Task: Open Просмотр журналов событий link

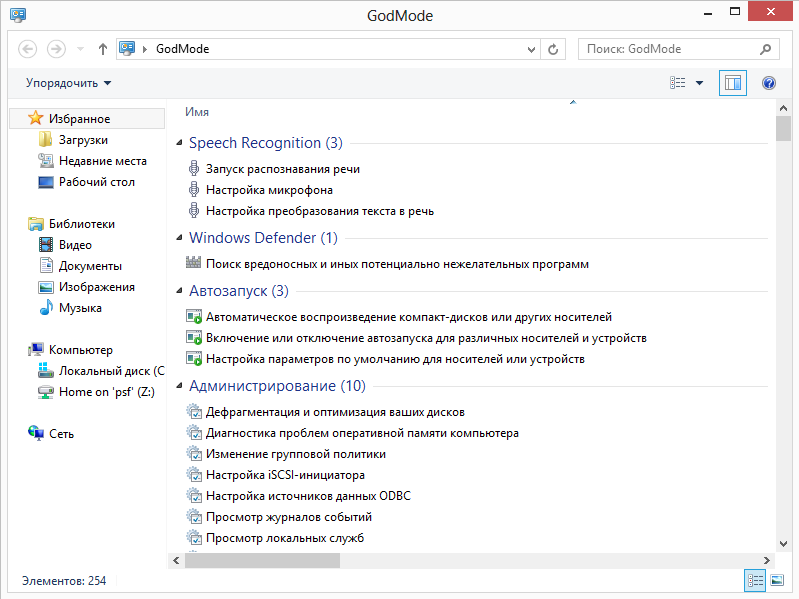Action: coord(289,517)
